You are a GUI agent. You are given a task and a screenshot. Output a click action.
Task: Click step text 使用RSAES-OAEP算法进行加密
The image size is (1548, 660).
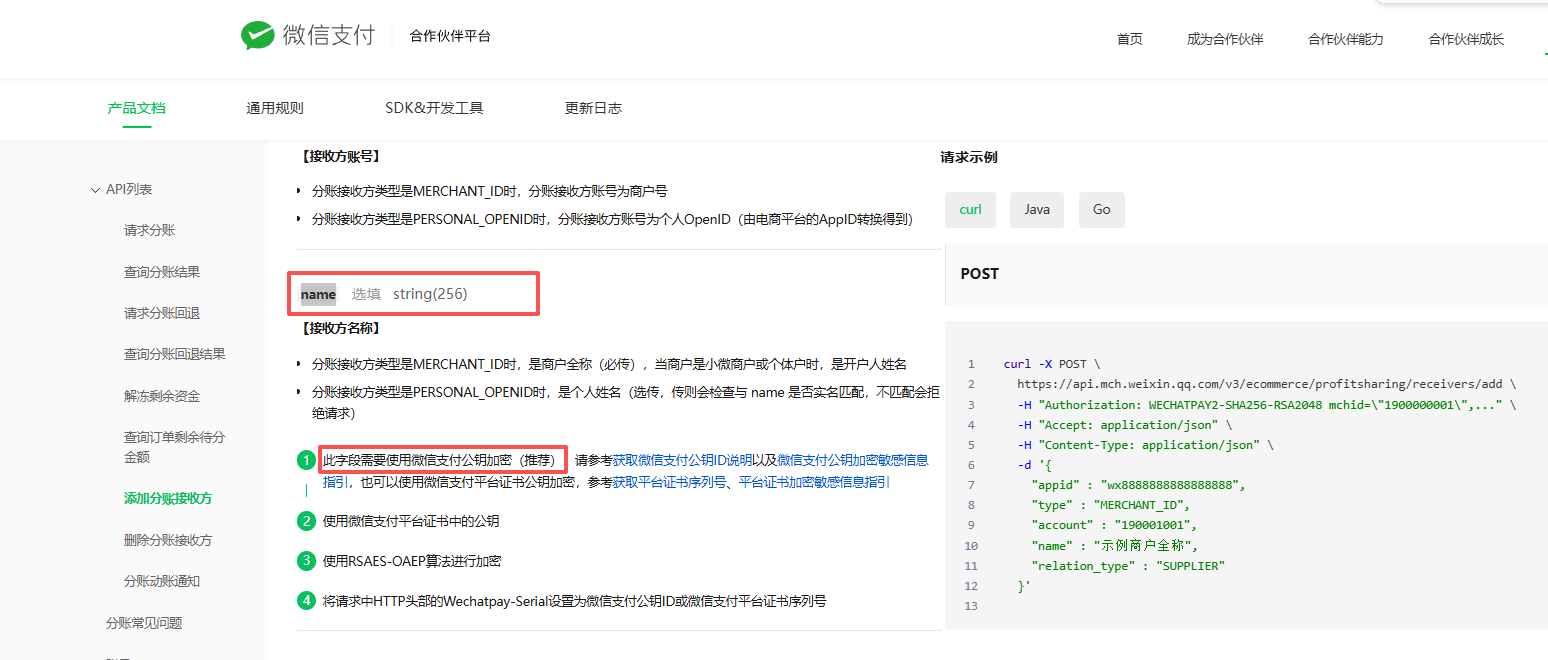(x=412, y=561)
